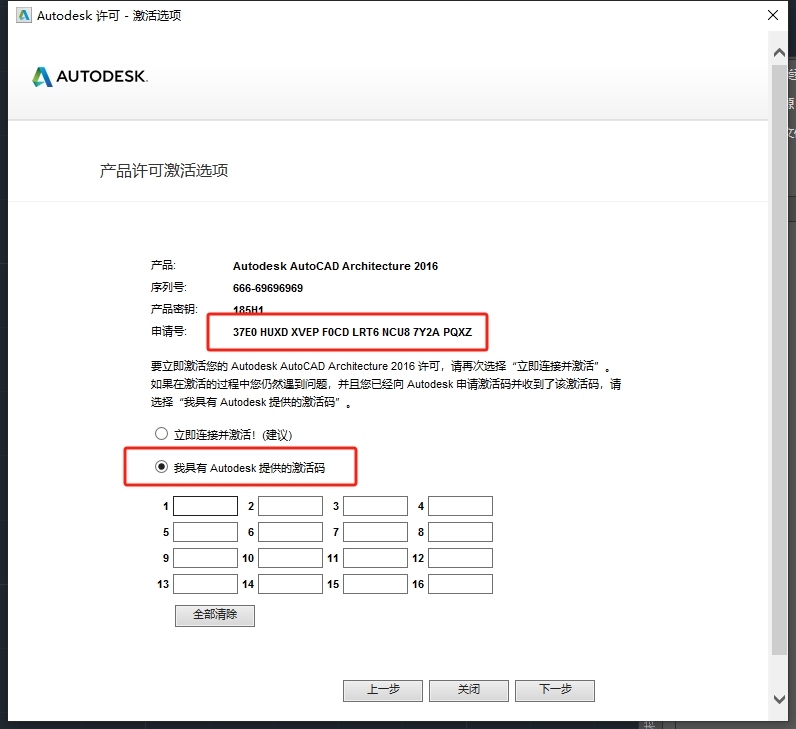Click the vertical scrollbar thumb

[779, 359]
